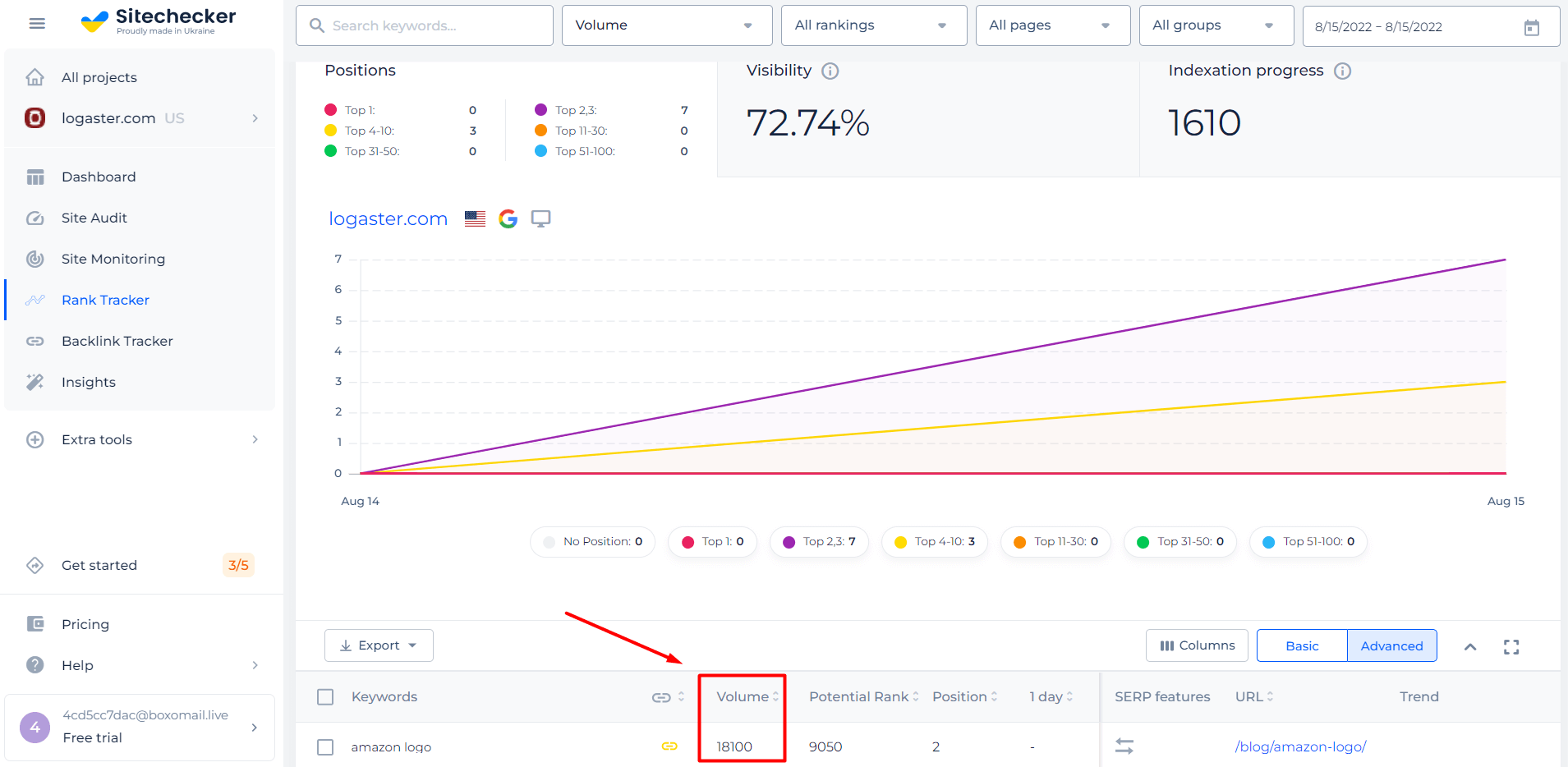Click the amazon logo row link icon

click(669, 746)
